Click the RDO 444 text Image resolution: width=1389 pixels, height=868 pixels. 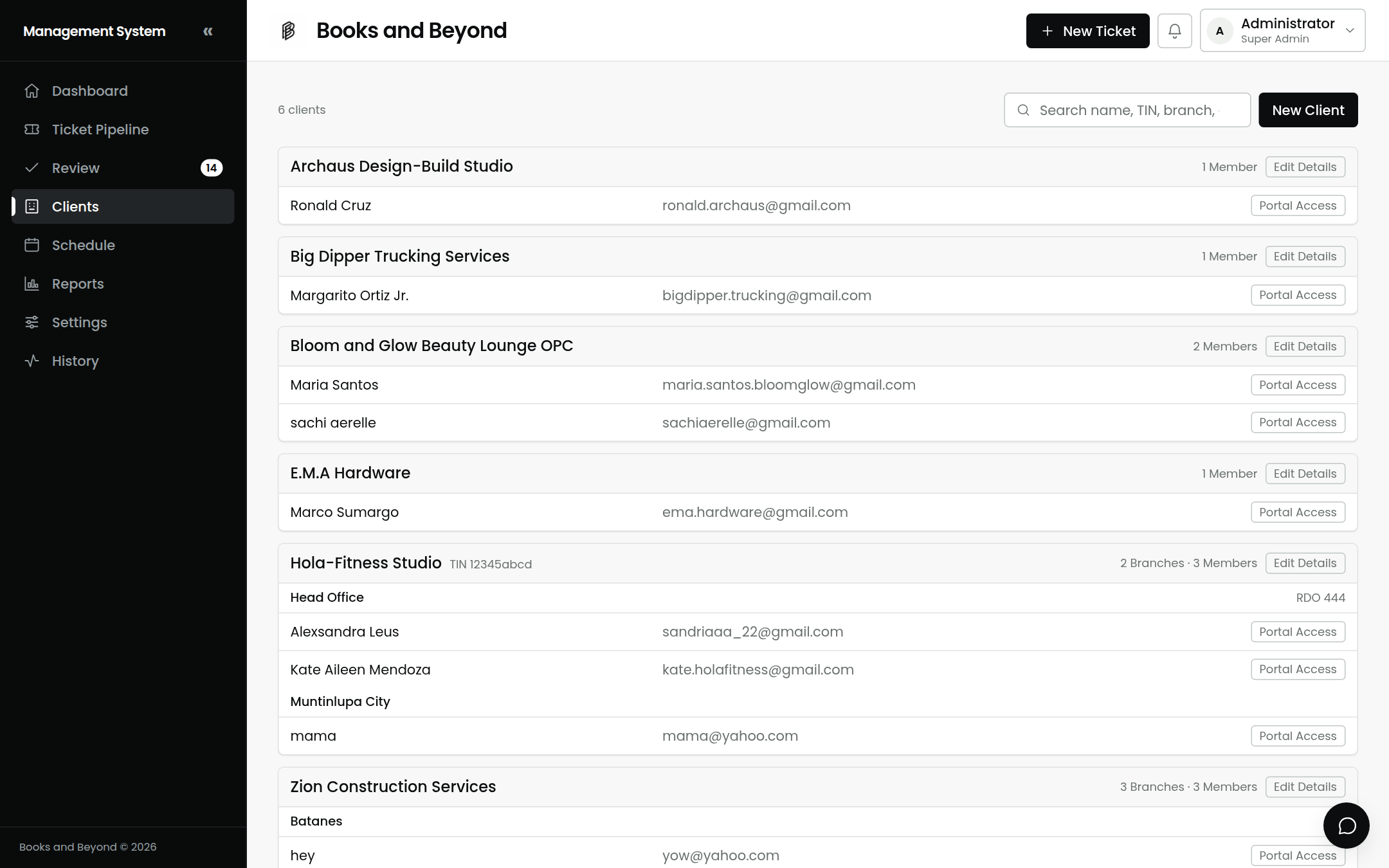(1321, 598)
